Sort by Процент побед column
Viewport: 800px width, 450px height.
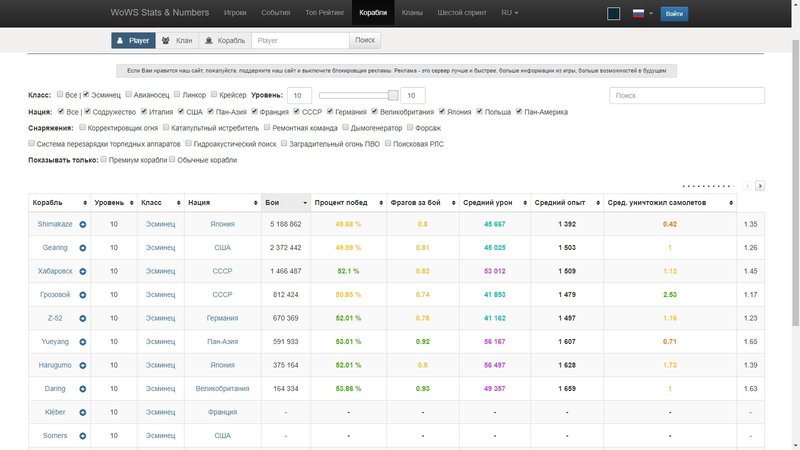tap(348, 203)
